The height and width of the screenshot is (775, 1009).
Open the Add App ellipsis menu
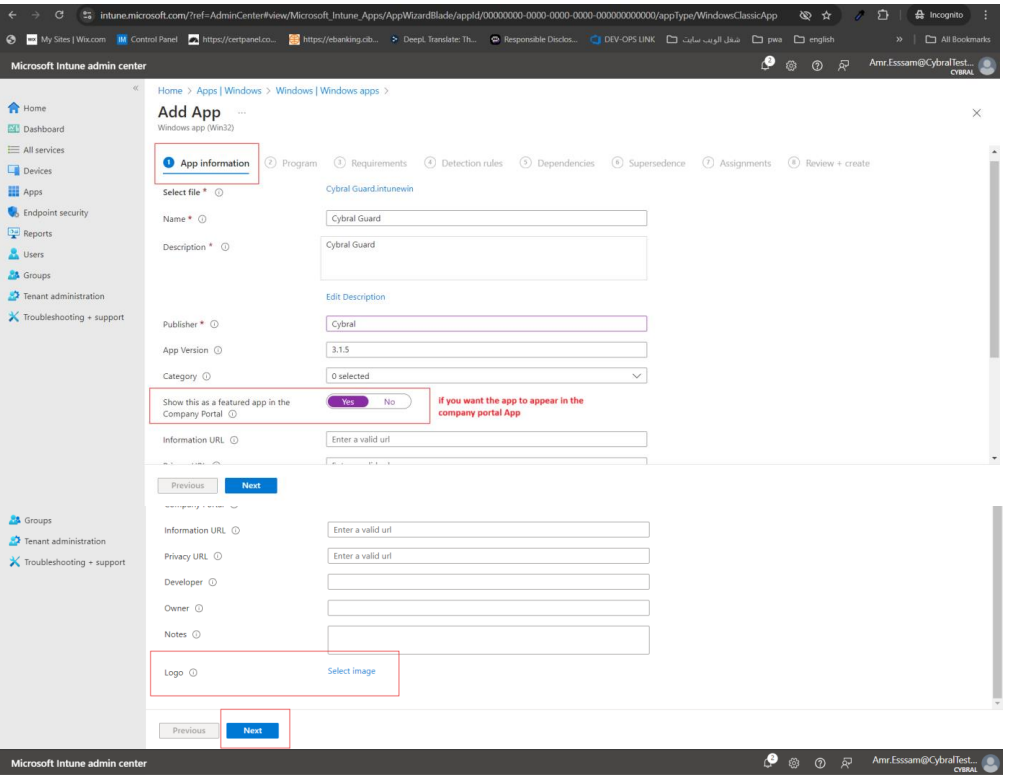240,111
